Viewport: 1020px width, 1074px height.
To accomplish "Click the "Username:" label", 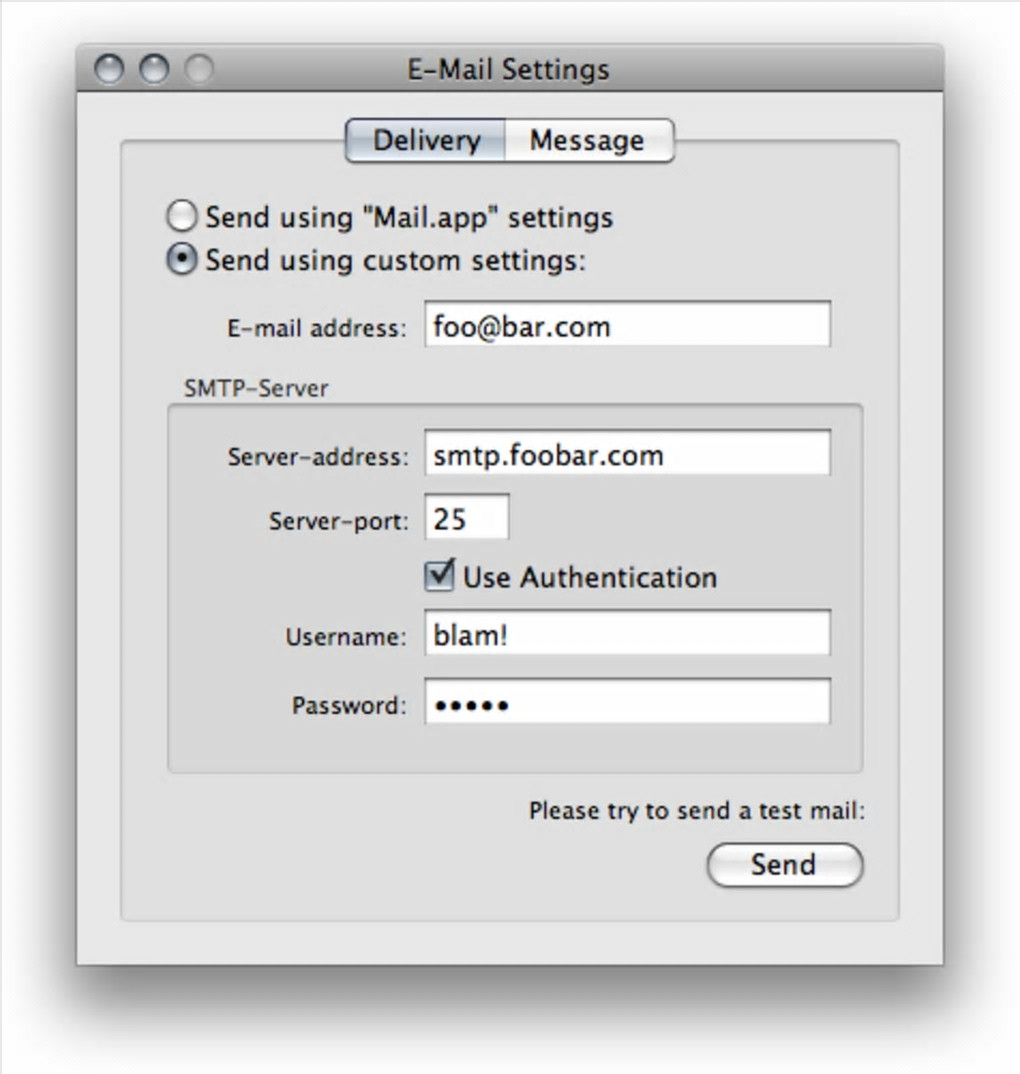I will tap(346, 637).
